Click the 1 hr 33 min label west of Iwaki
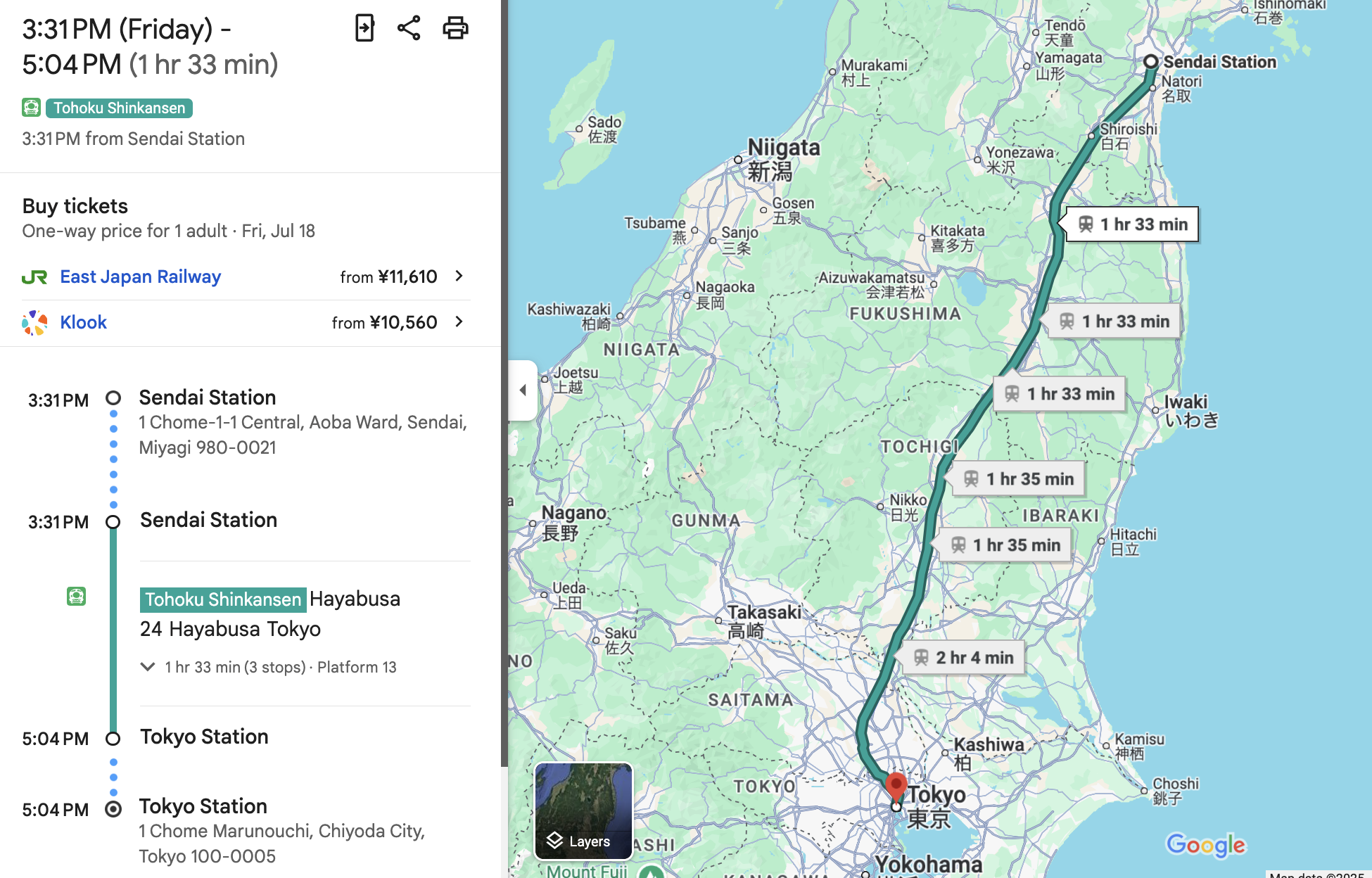This screenshot has height=878, width=1372. [1060, 394]
